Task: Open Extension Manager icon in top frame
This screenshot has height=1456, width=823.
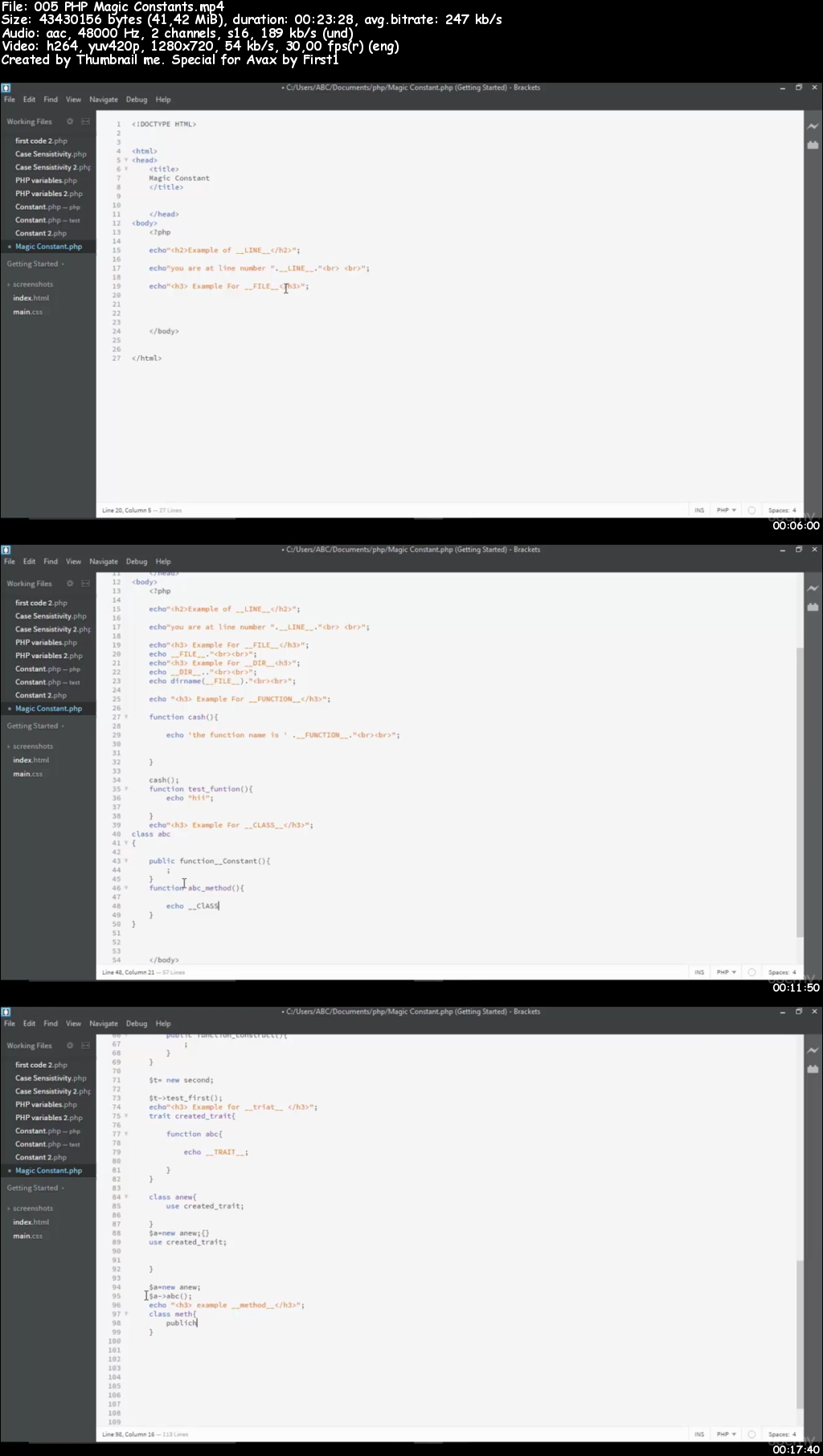Action: 813,145
